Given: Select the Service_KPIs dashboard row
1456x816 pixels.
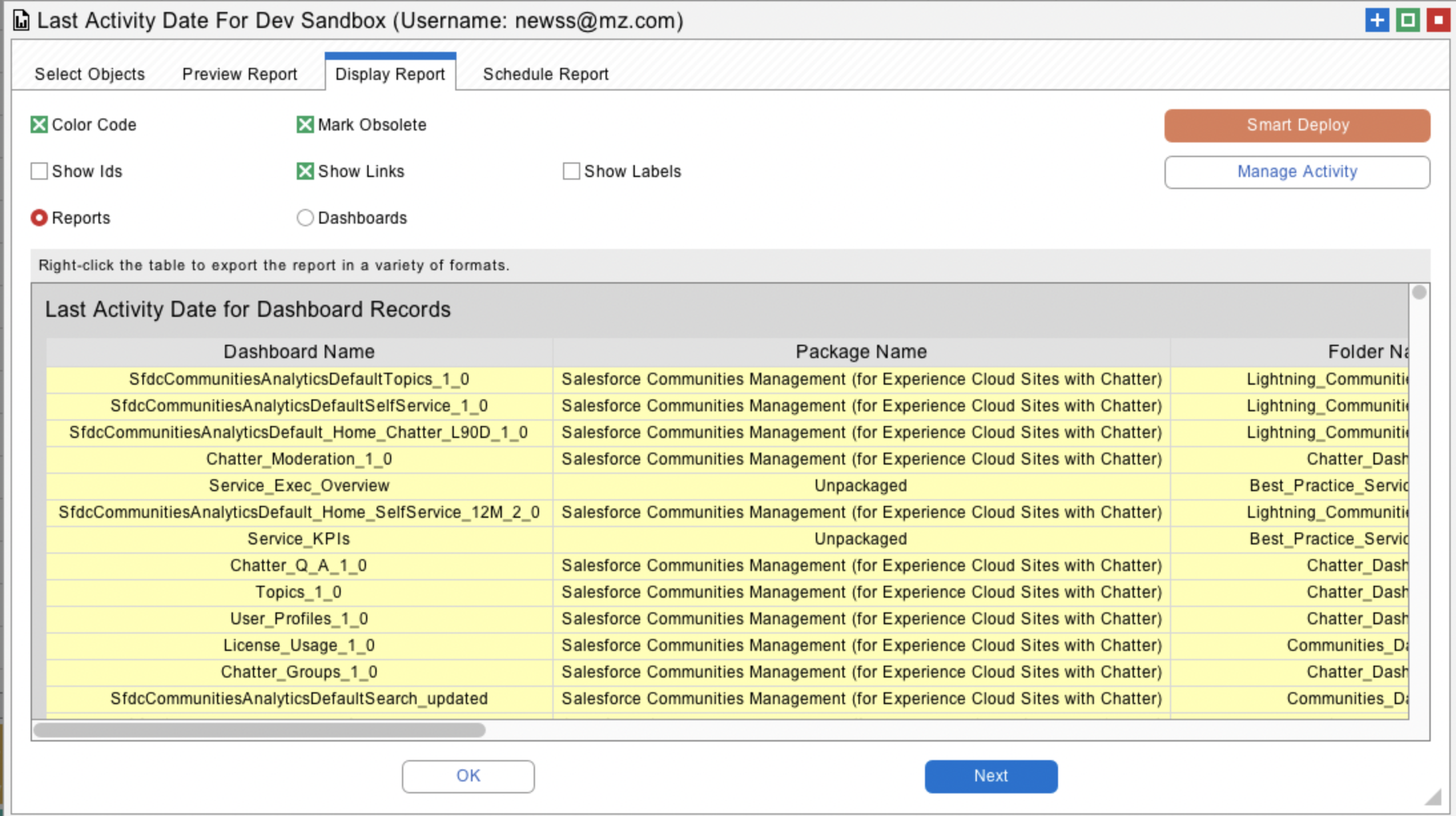Looking at the screenshot, I should [727, 539].
